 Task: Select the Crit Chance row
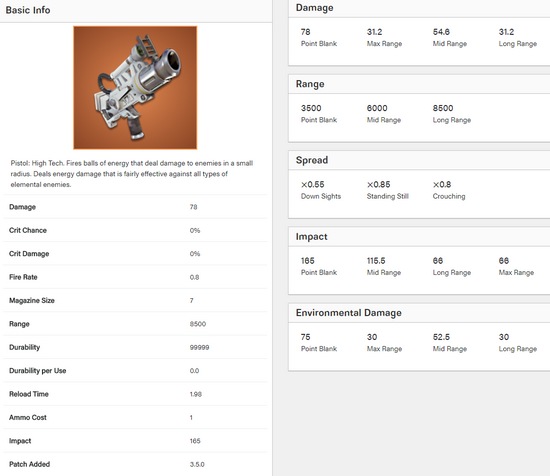pyautogui.click(x=135, y=230)
